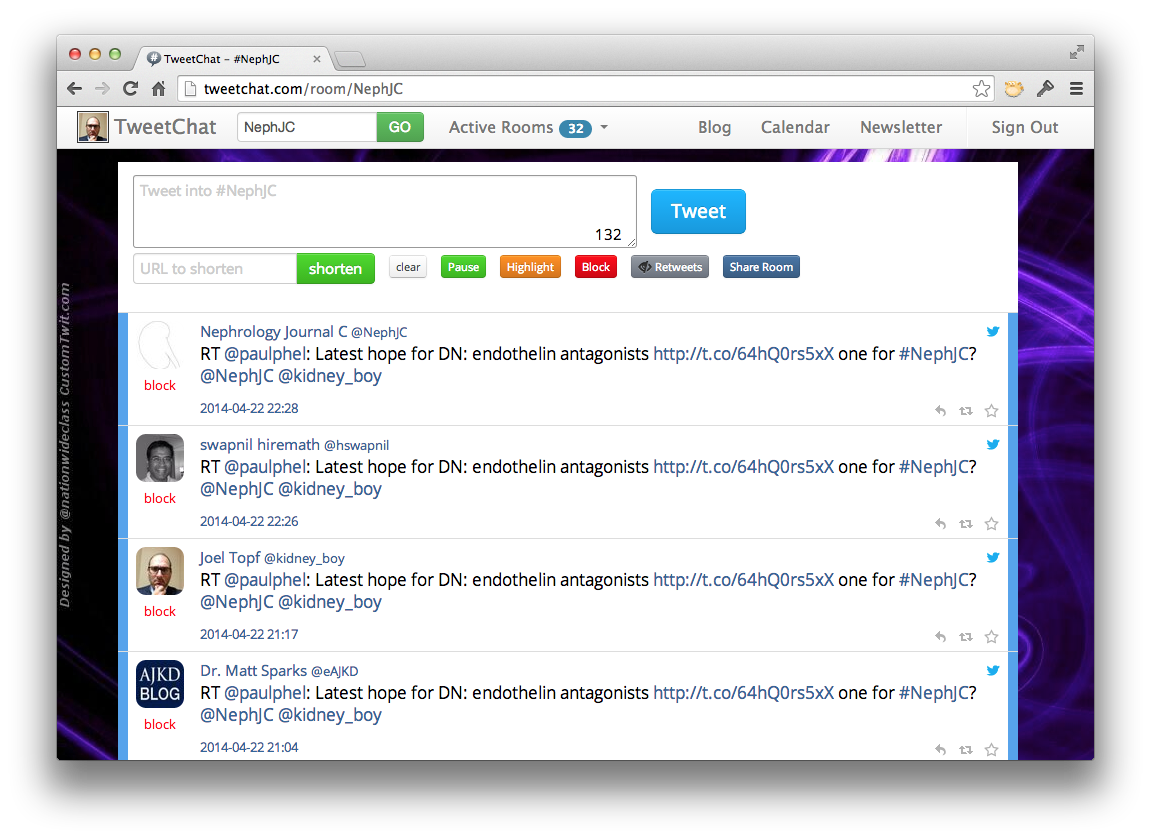Click the signed-in user avatar beside TweetChat
1151x839 pixels.
point(93,127)
